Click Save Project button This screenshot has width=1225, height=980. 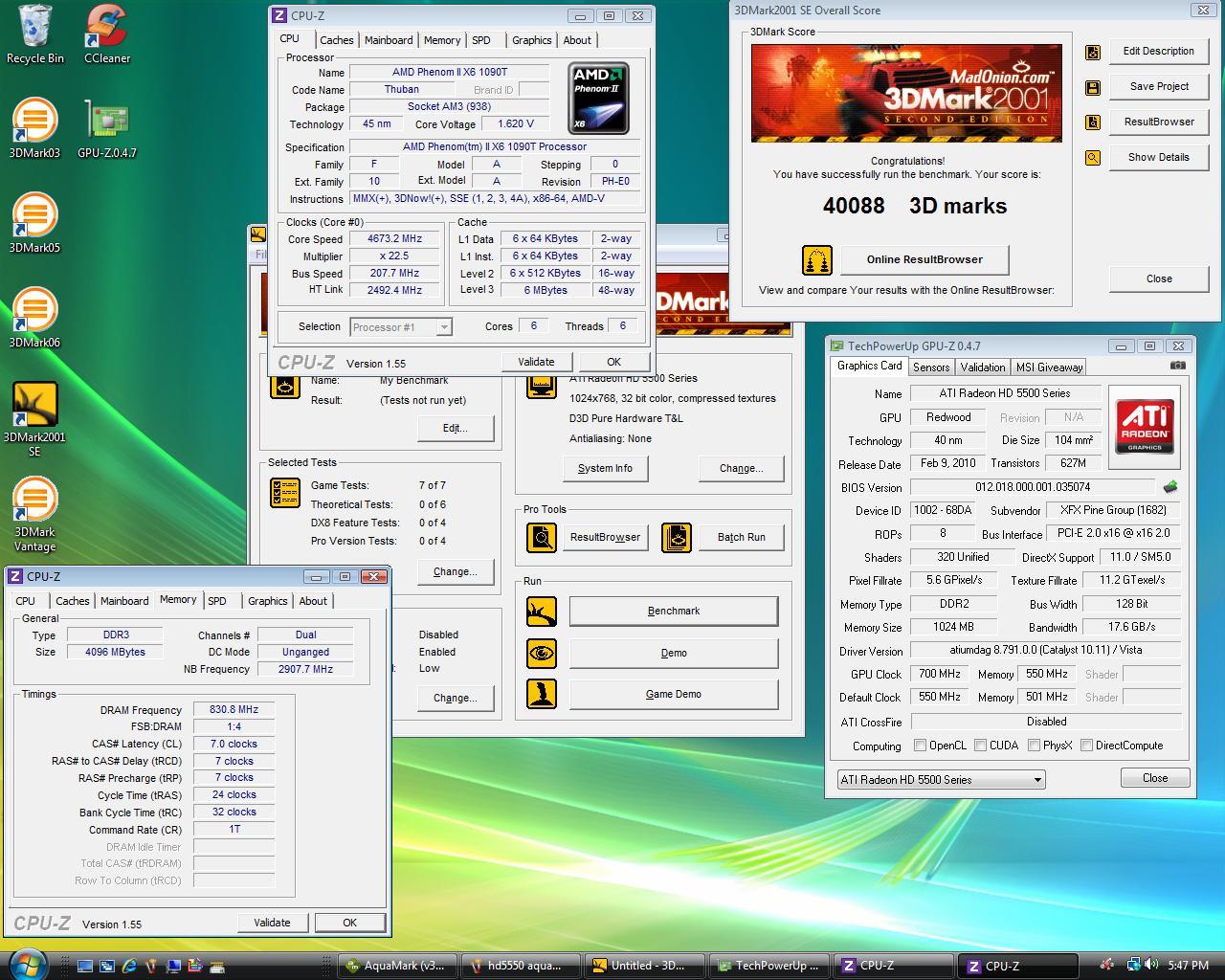click(1159, 86)
